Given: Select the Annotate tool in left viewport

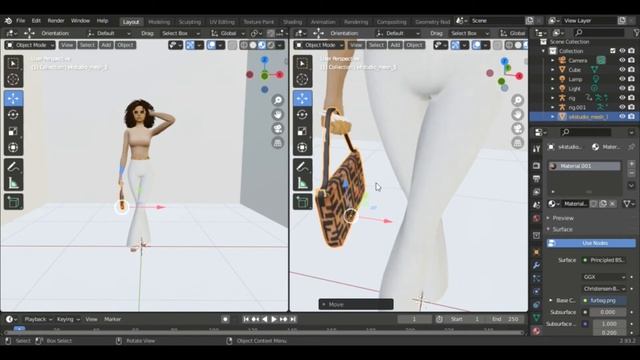Looking at the screenshot, I should tap(13, 167).
